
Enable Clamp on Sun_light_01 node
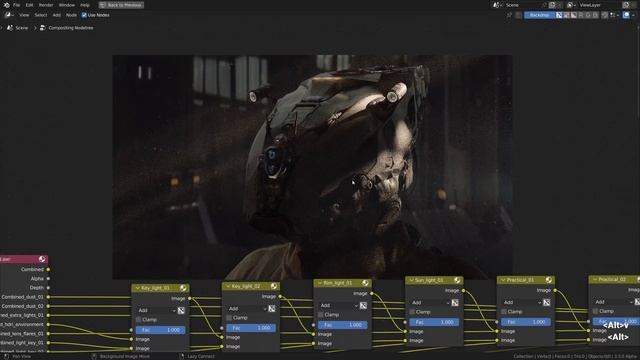[x=412, y=312]
